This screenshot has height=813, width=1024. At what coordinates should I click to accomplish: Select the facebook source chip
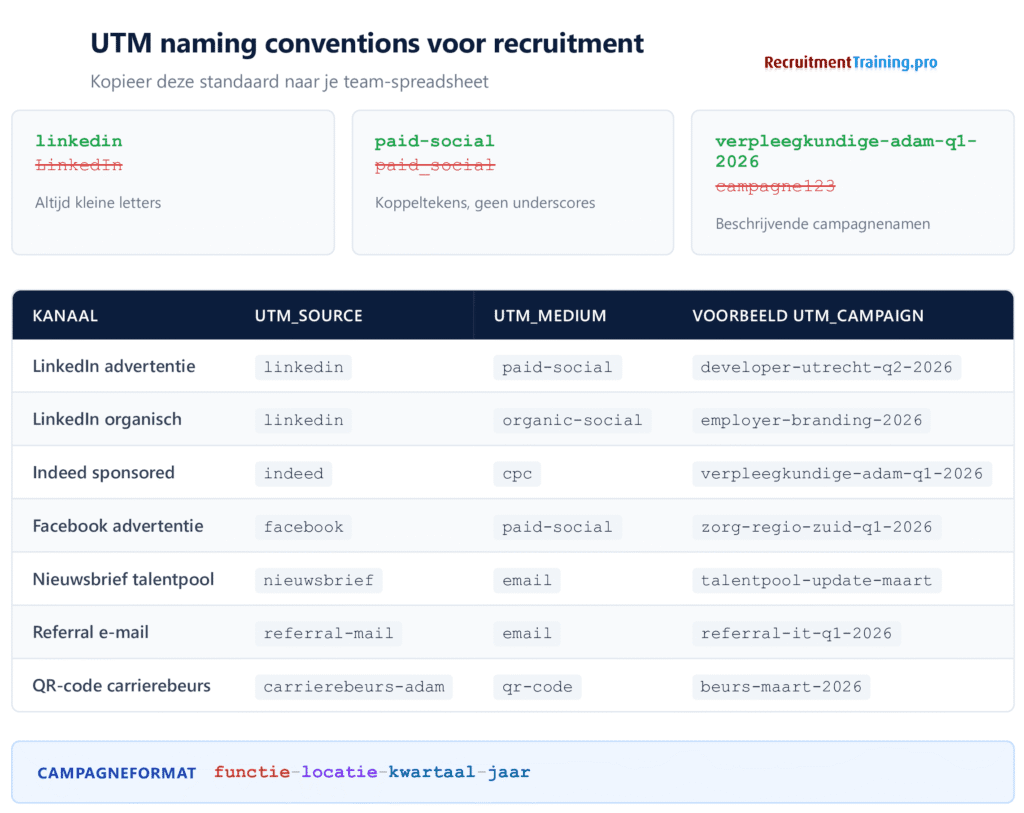(x=303, y=526)
